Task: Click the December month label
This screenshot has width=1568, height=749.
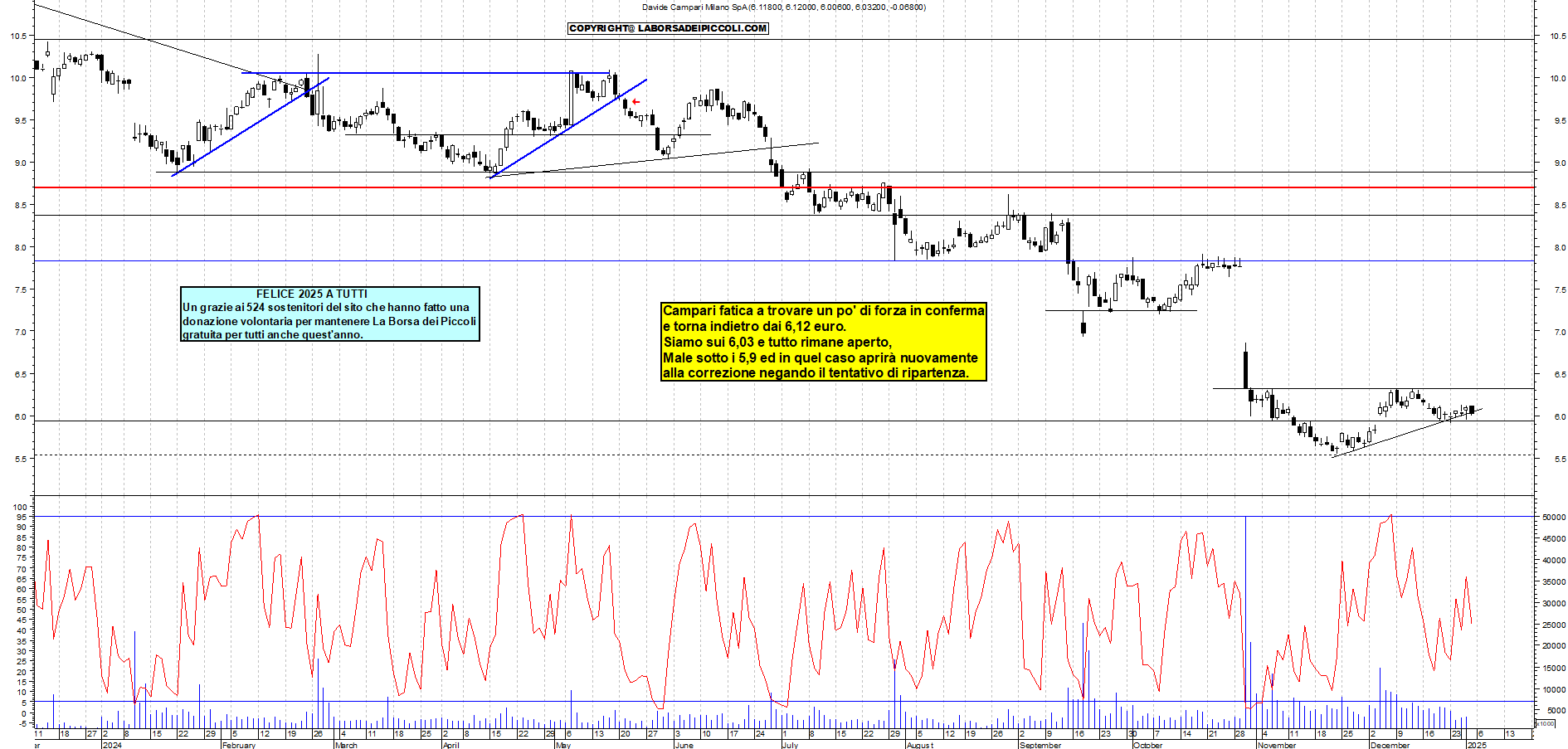Action: tap(1390, 745)
